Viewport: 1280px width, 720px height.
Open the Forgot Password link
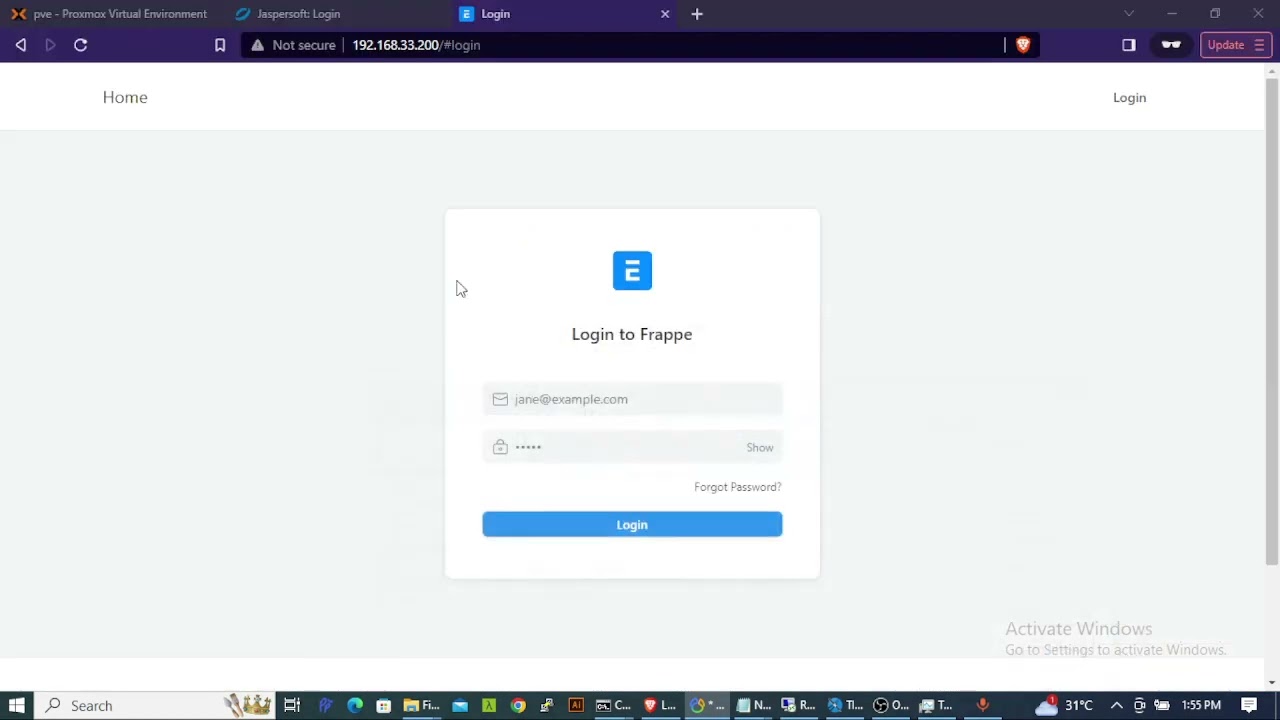[737, 487]
